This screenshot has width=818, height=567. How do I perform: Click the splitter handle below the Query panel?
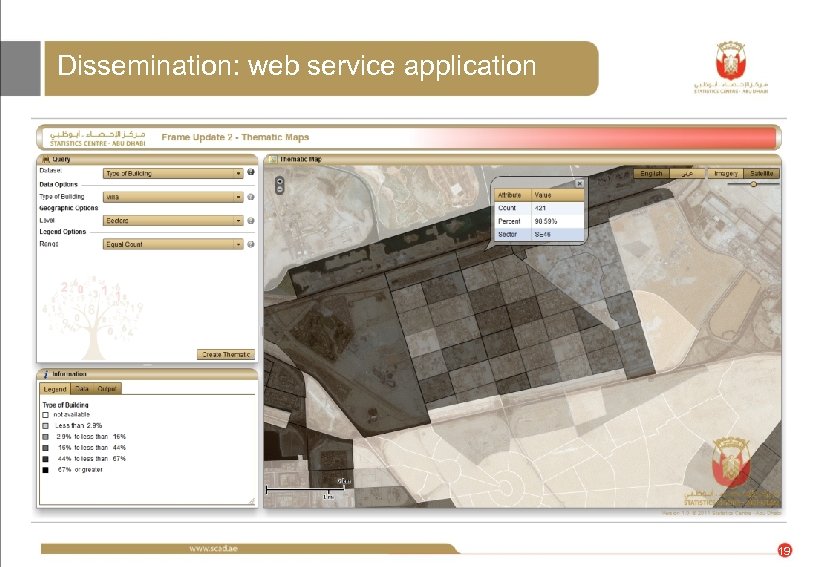coord(147,365)
